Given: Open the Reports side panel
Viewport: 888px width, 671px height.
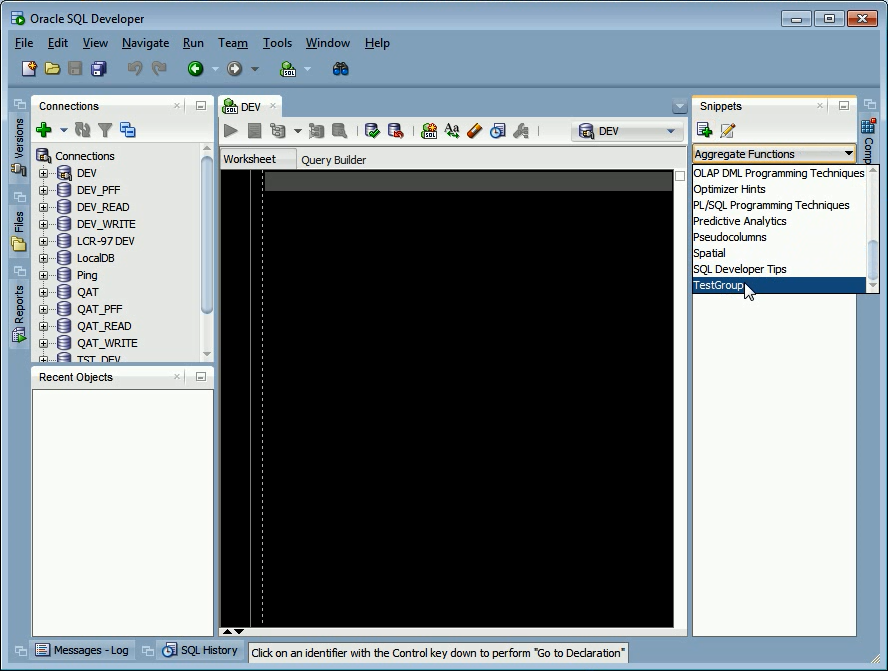Looking at the screenshot, I should [x=19, y=313].
